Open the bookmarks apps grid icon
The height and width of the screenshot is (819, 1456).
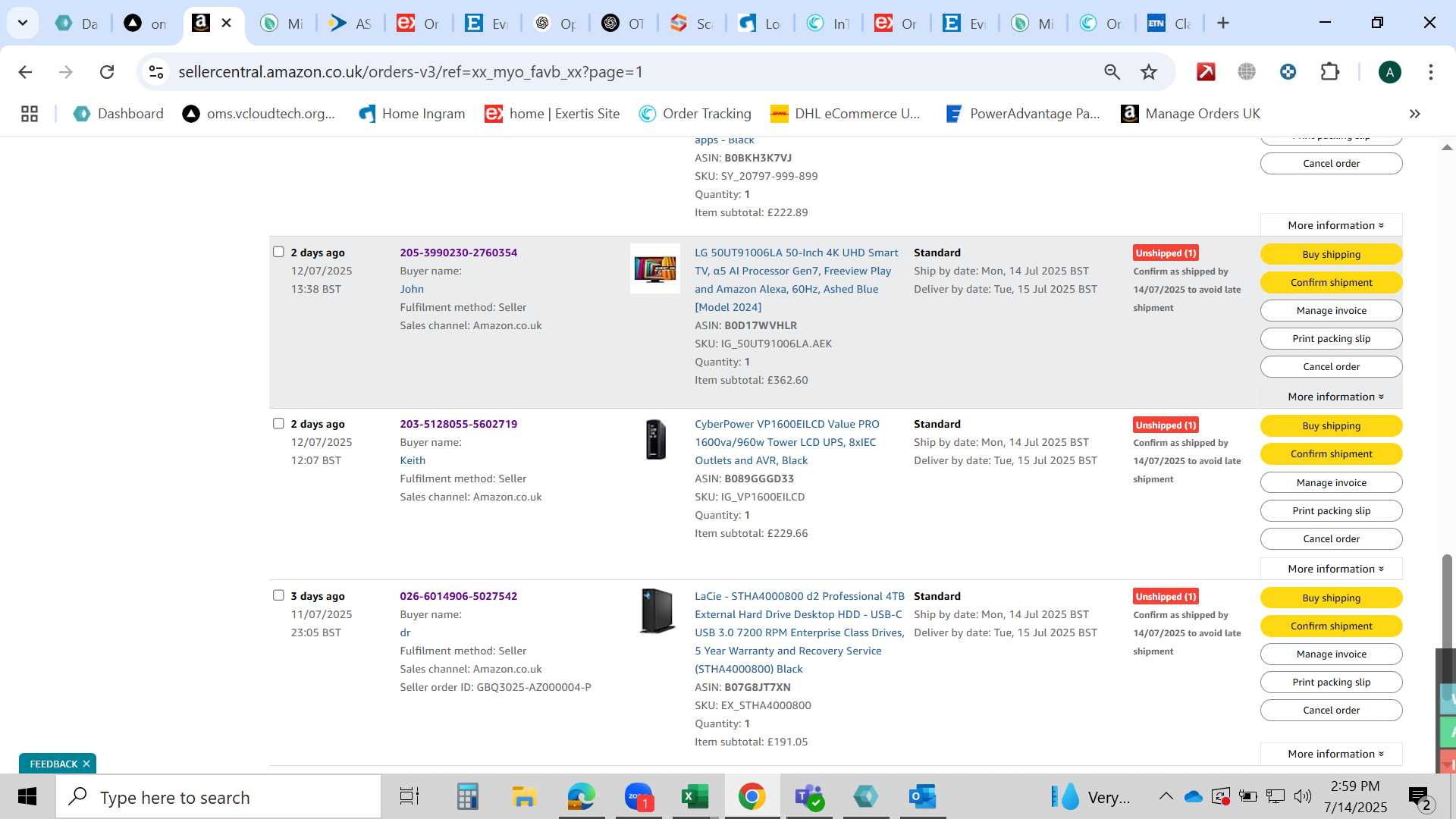pos(30,114)
